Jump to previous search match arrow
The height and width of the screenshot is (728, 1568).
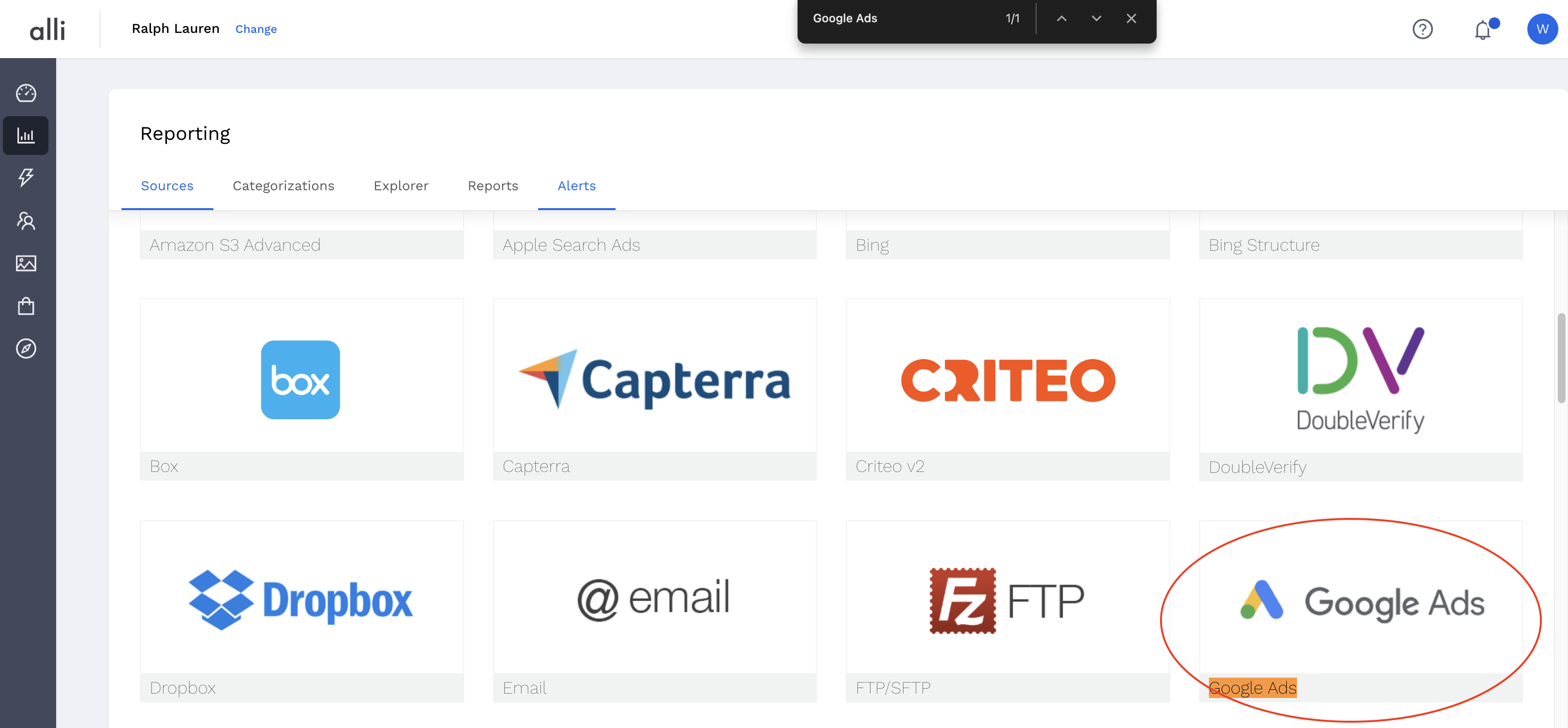(1062, 18)
